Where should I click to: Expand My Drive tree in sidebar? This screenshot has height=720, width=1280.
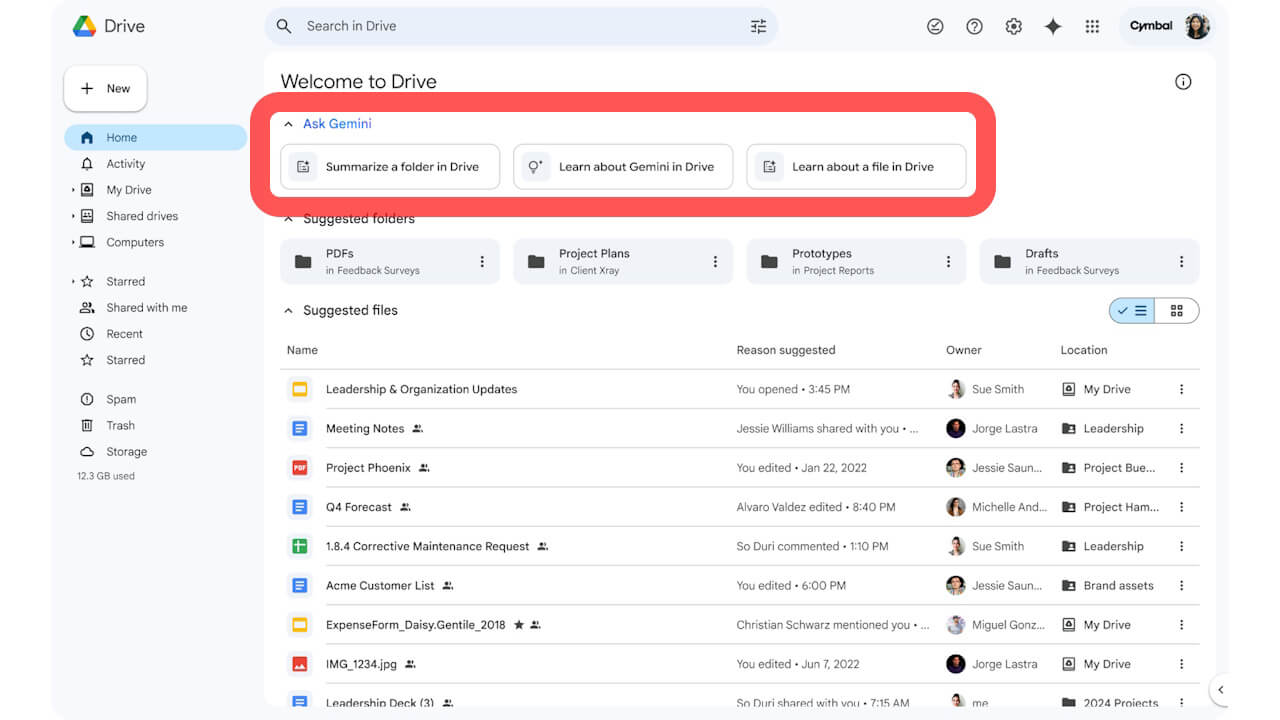73,190
